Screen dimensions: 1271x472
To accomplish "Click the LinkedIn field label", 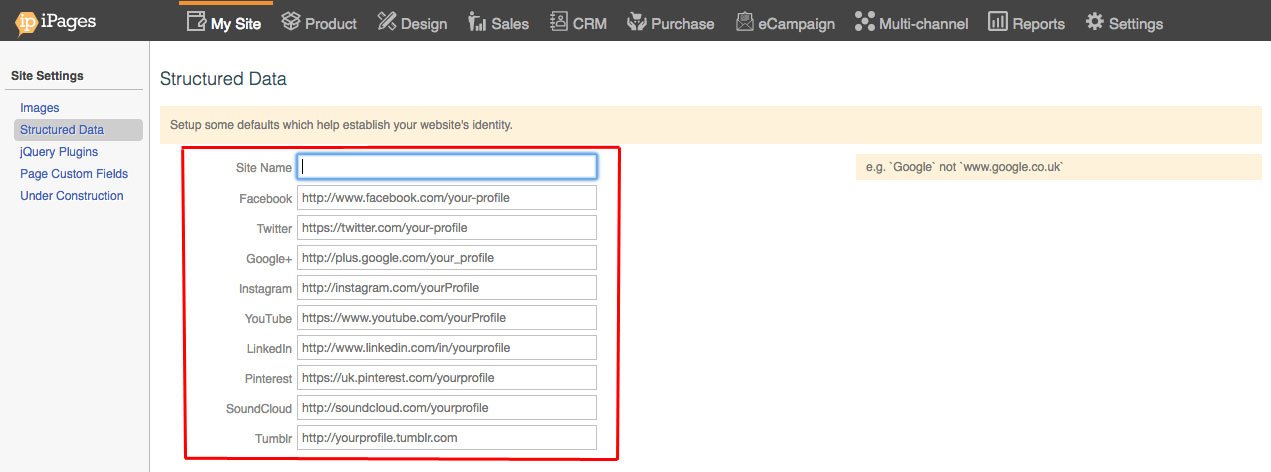I will click(269, 349).
